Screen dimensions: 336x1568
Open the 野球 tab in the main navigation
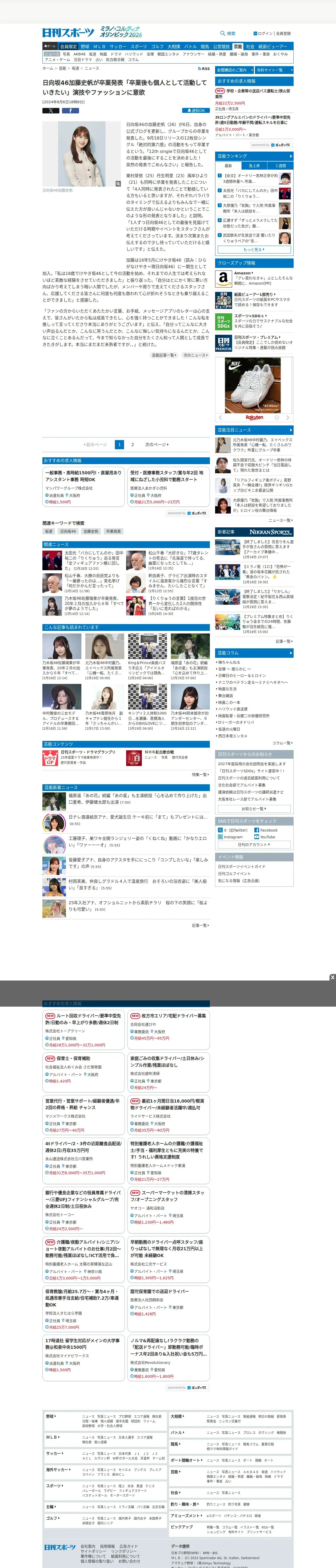(85, 46)
